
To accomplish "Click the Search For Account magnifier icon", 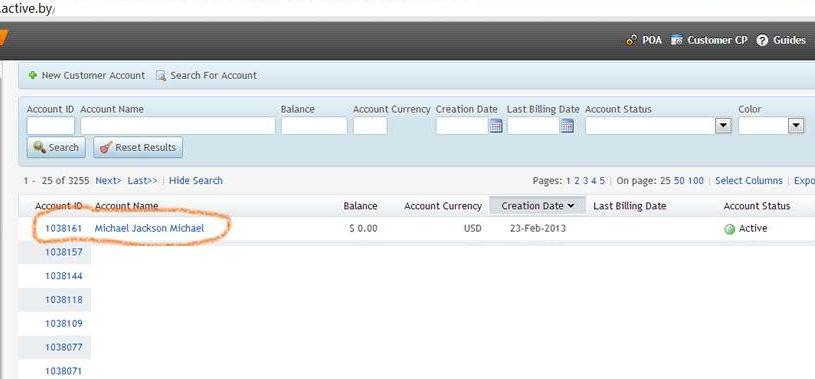I will 161,76.
